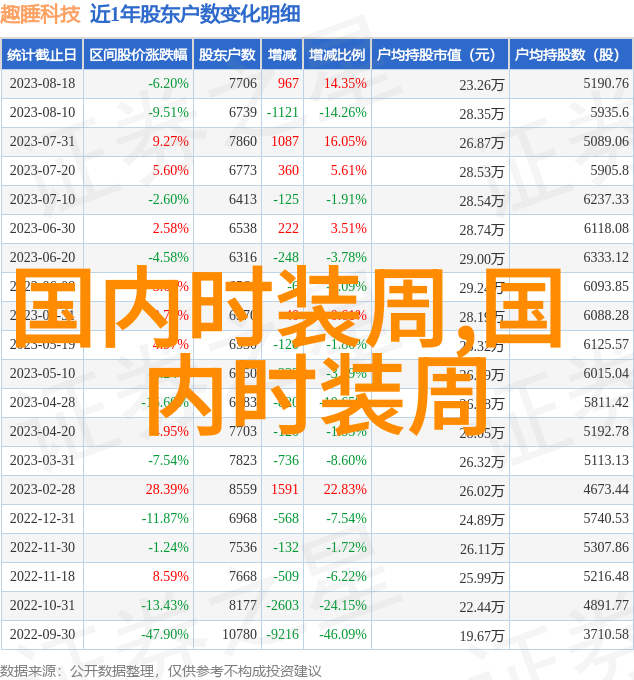
Task: Click the change ratio -46.09%
Action: (x=343, y=634)
